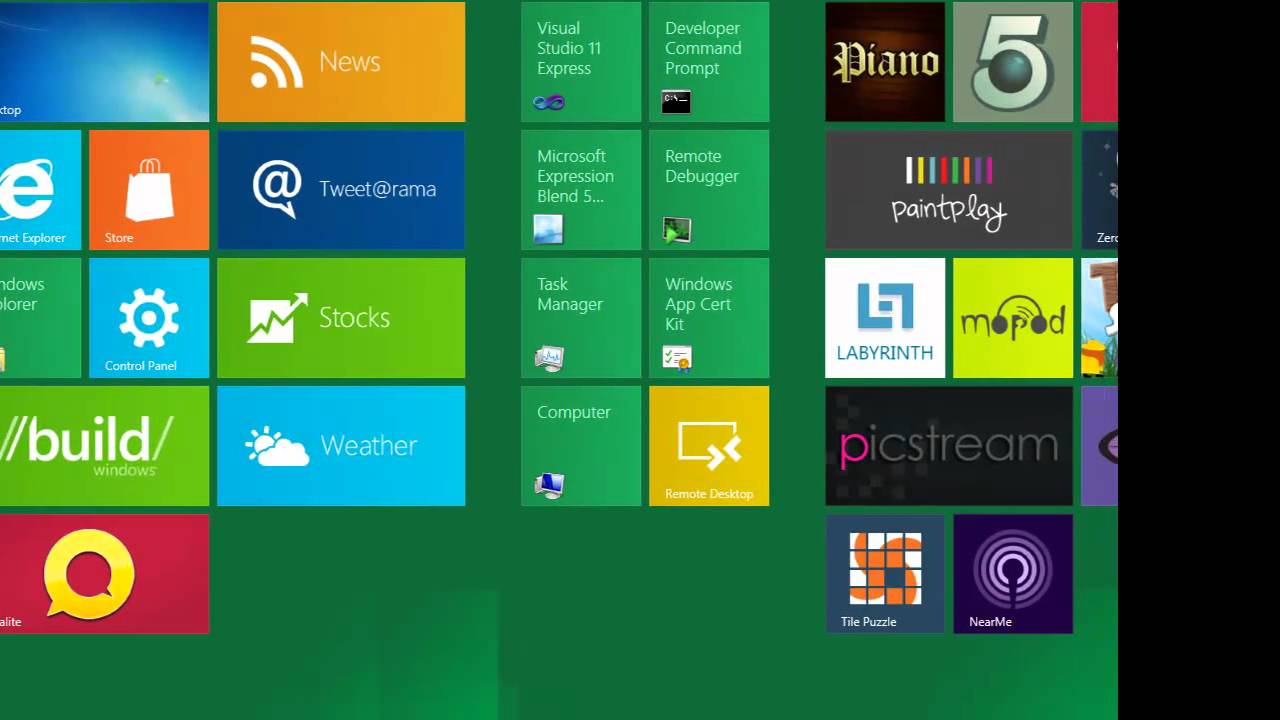Screen dimensions: 1280x720
Task: Launch the paintplay tile
Action: click(x=949, y=190)
